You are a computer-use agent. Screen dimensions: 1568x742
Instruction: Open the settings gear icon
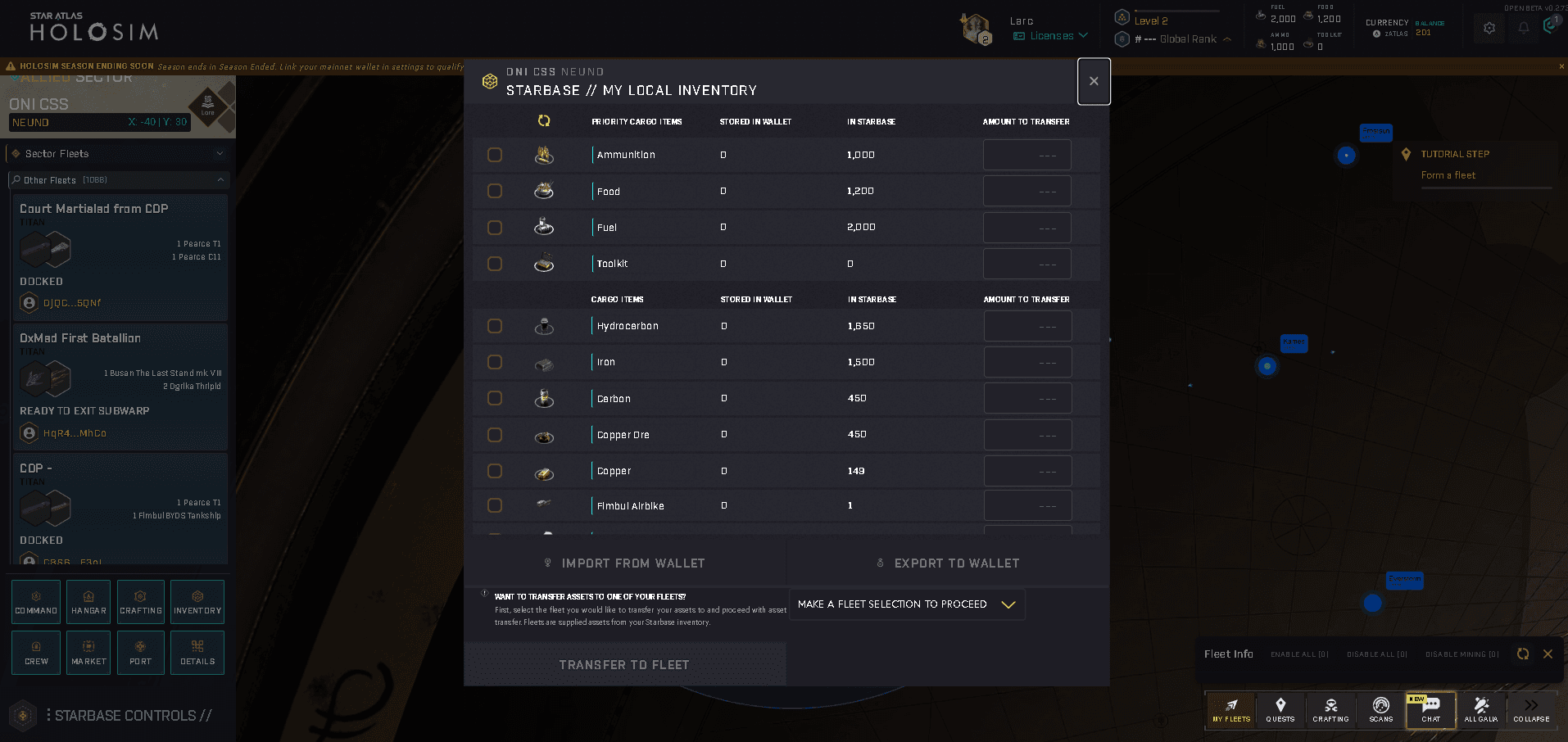pyautogui.click(x=1489, y=27)
